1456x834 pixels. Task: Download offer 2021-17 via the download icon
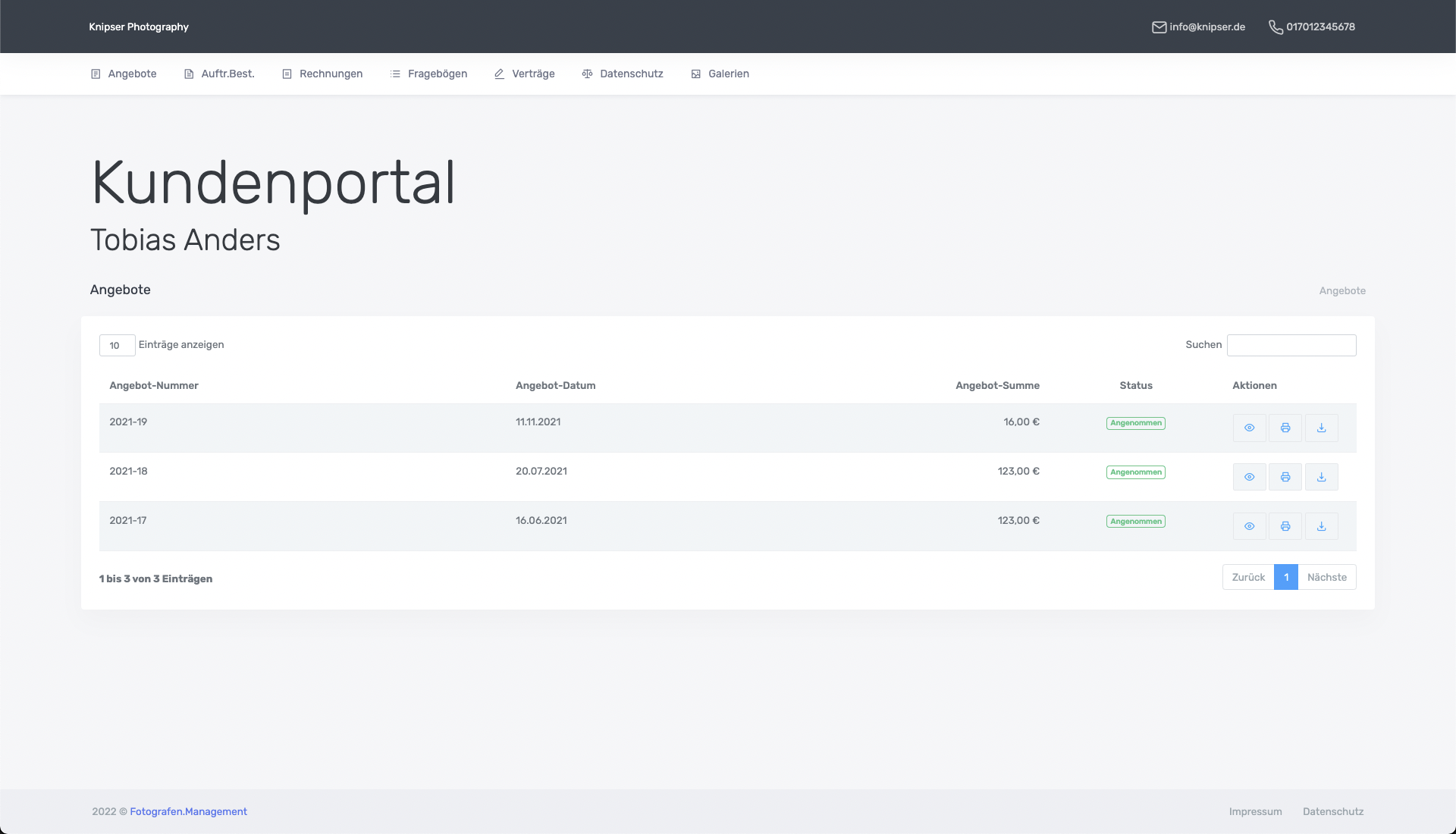click(1321, 526)
